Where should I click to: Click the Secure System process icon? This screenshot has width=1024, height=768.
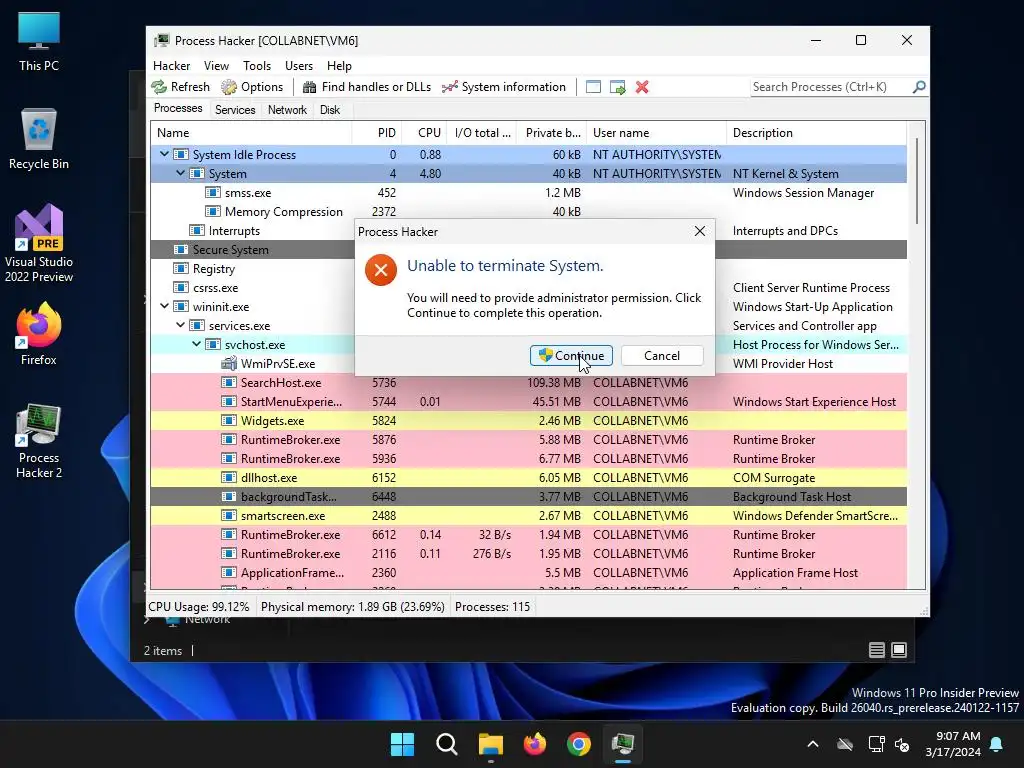coord(181,249)
